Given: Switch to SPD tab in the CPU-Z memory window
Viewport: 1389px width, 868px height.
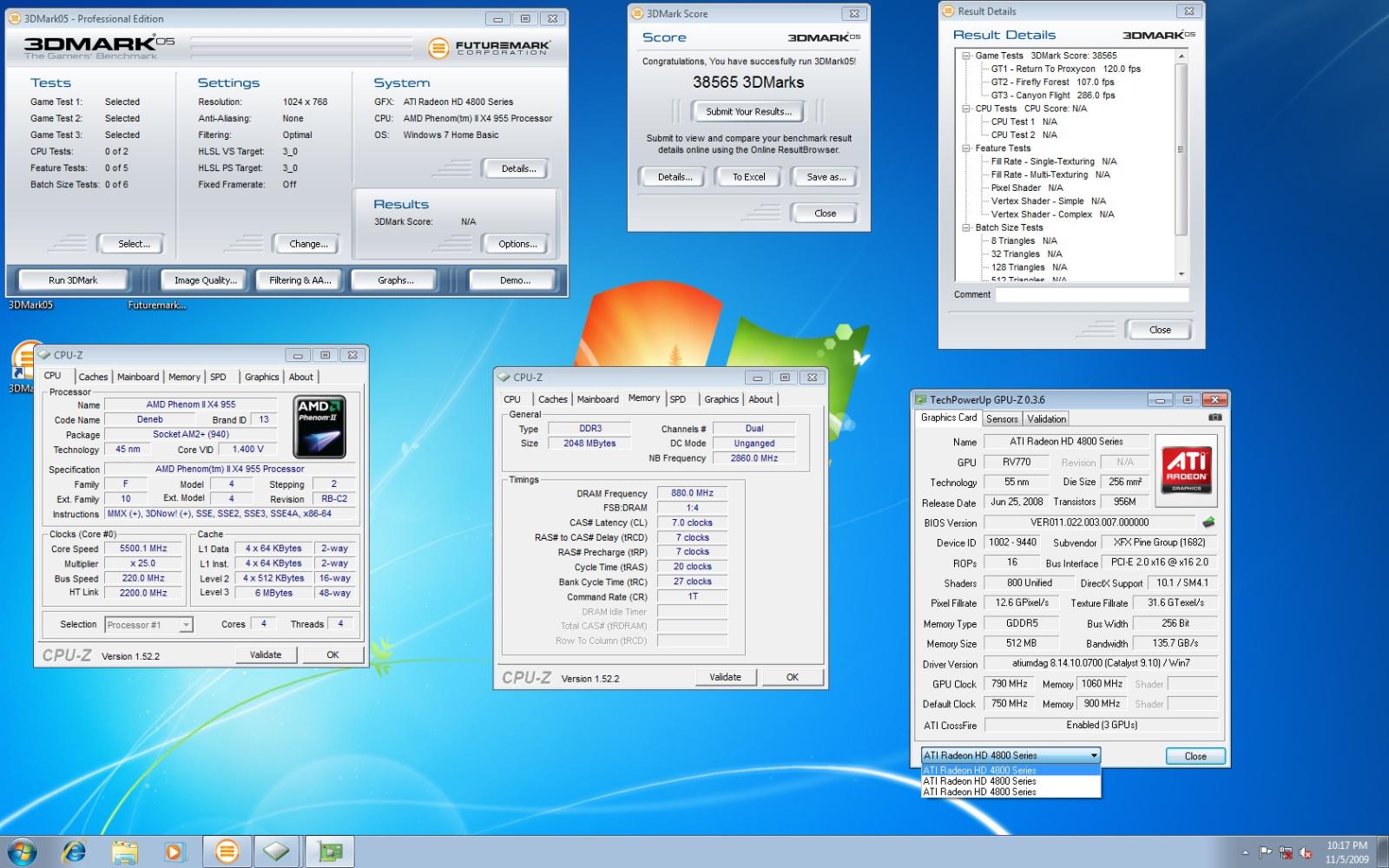Looking at the screenshot, I should point(678,399).
